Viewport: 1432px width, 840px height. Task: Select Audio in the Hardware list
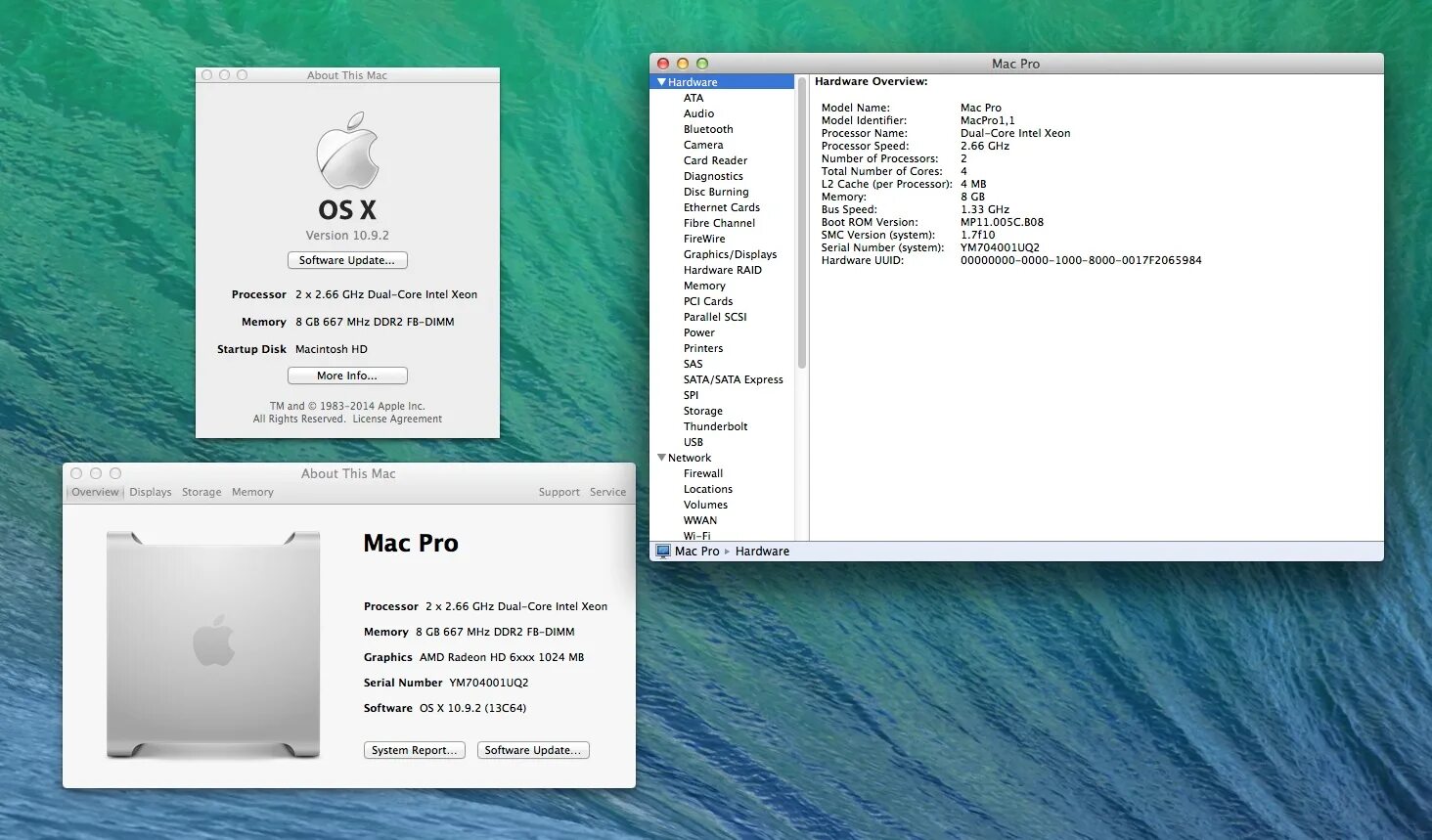click(698, 113)
